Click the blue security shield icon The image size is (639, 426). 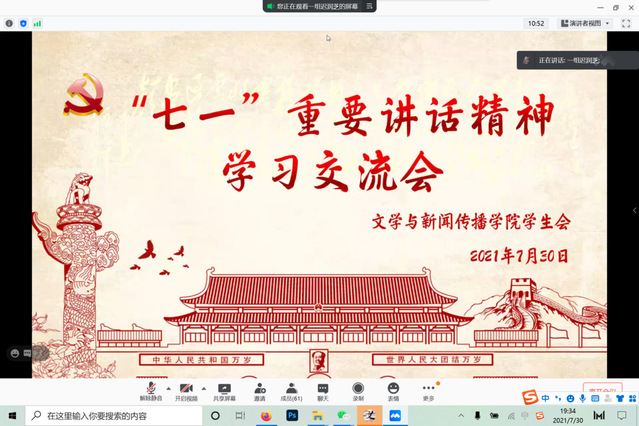(23, 22)
